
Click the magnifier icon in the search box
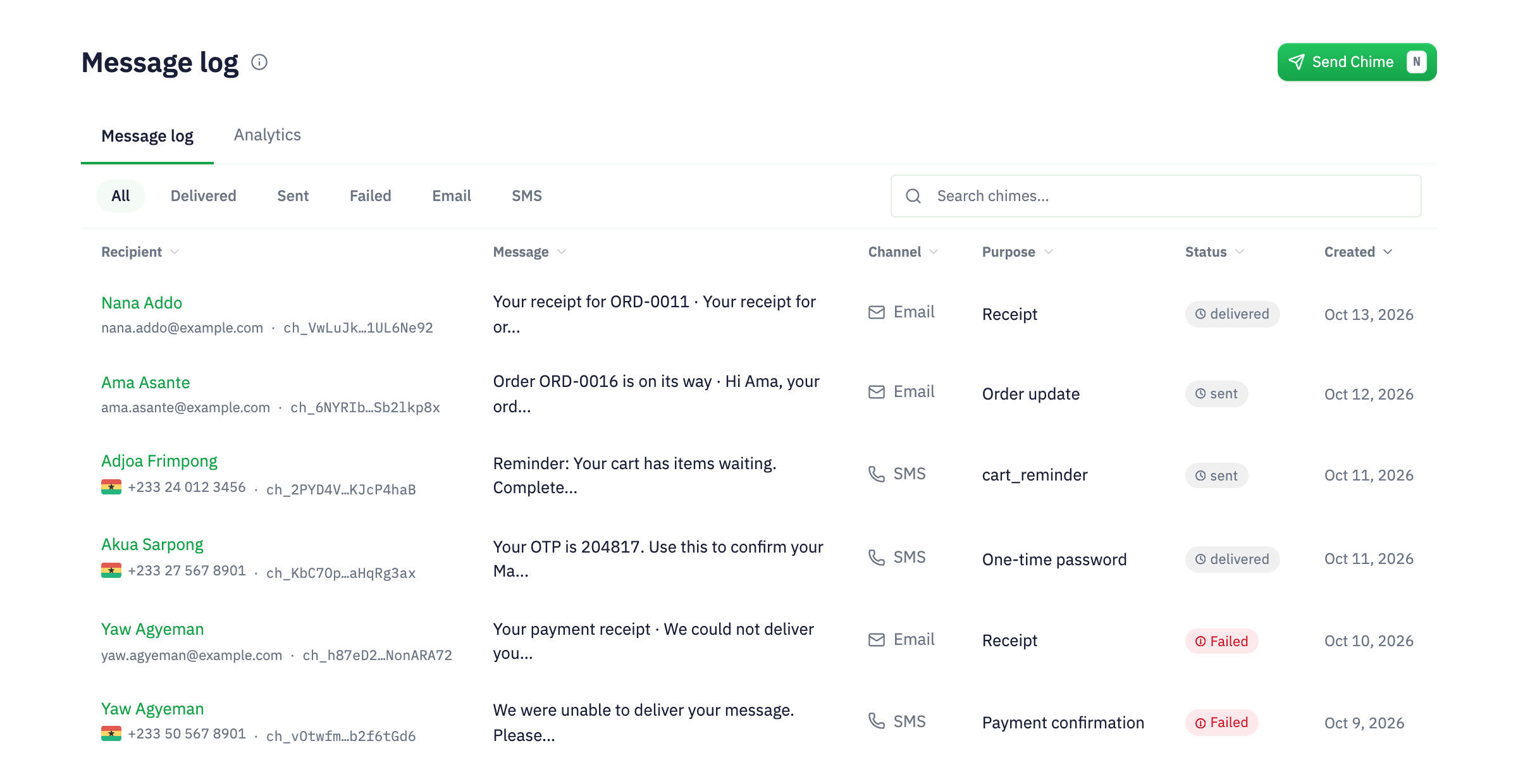pos(913,196)
